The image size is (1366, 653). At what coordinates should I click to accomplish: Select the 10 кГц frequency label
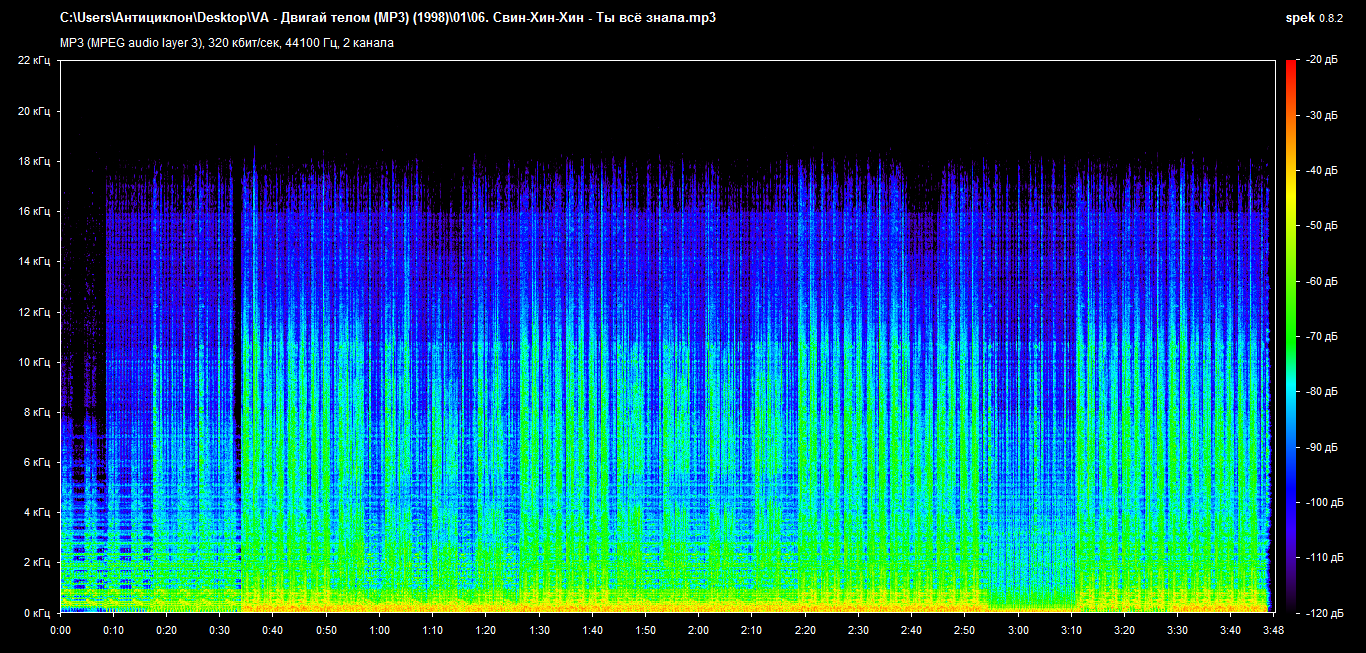35,362
